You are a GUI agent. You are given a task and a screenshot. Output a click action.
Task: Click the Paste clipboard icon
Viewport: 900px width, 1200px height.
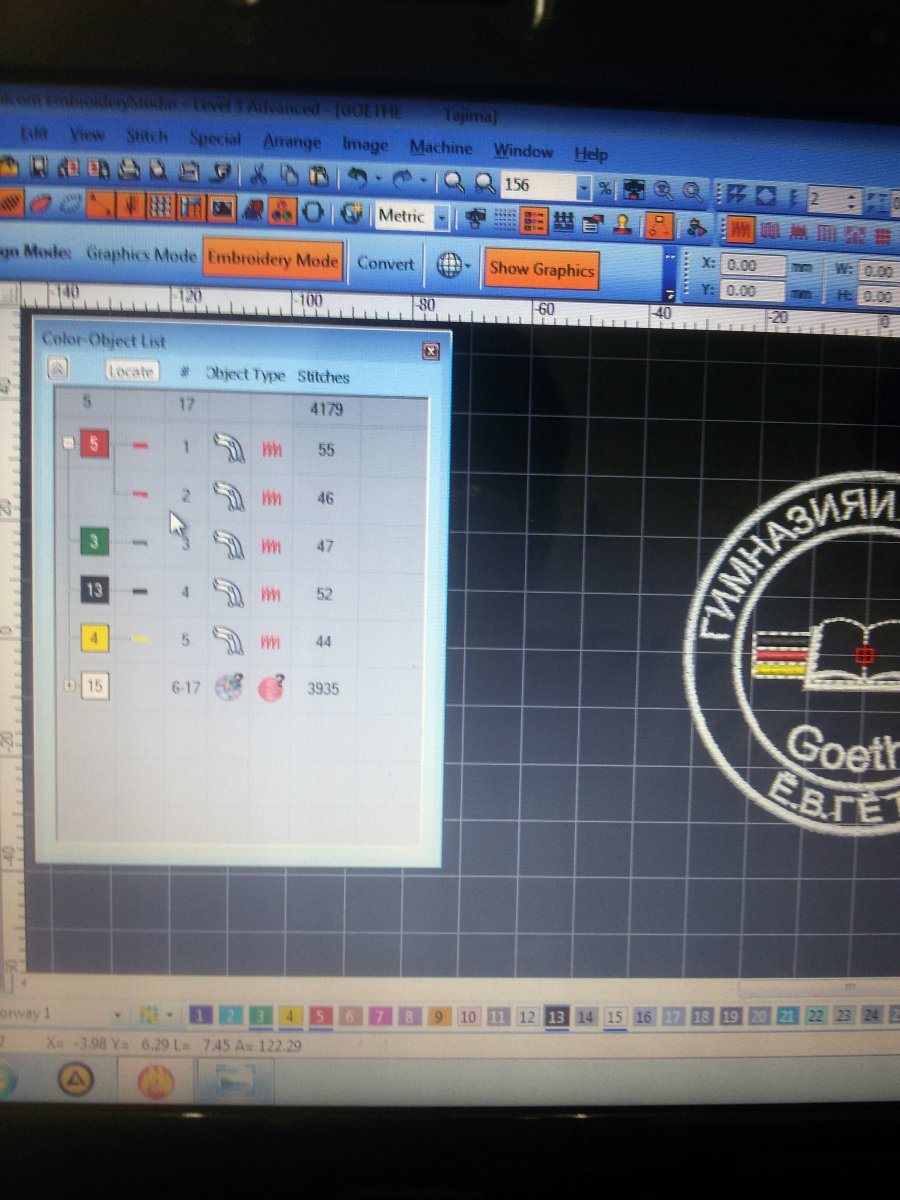318,176
